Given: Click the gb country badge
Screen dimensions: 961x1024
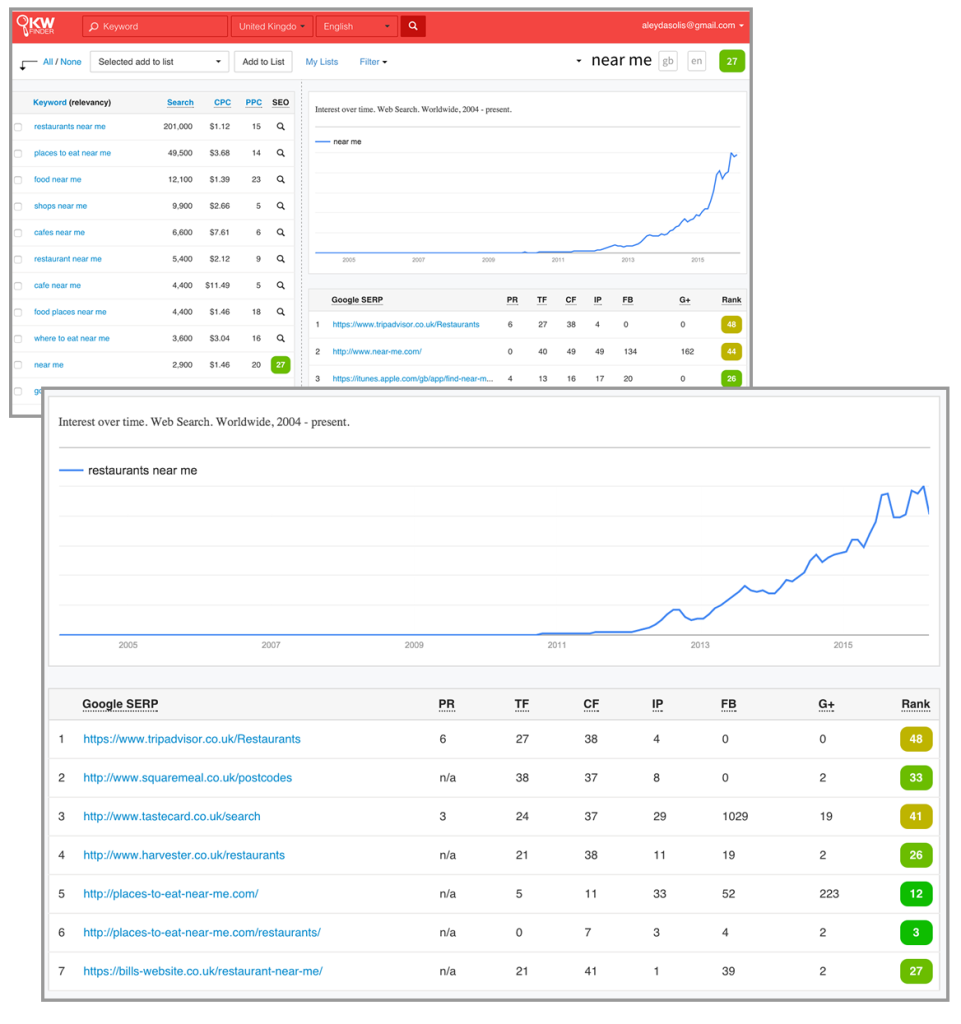Looking at the screenshot, I should pyautogui.click(x=668, y=61).
